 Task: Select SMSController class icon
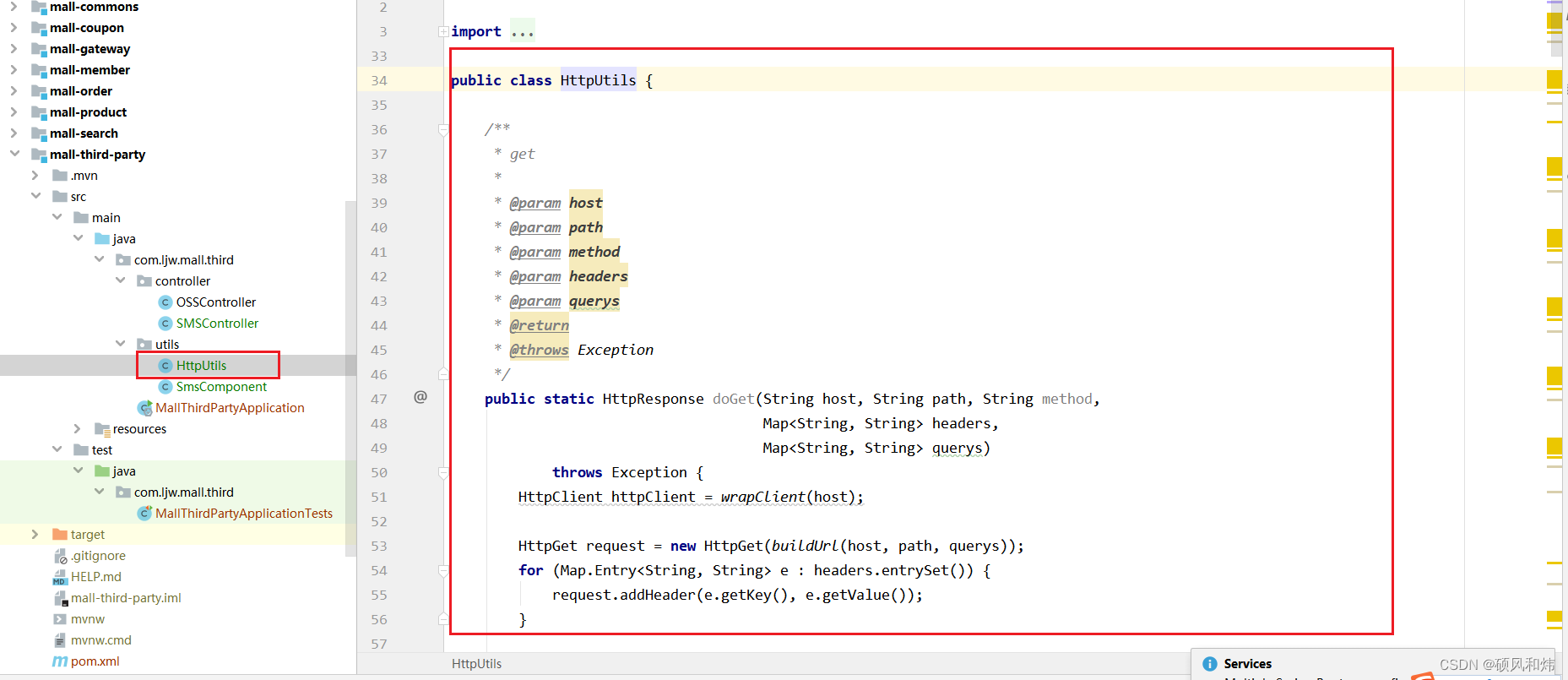pos(165,324)
